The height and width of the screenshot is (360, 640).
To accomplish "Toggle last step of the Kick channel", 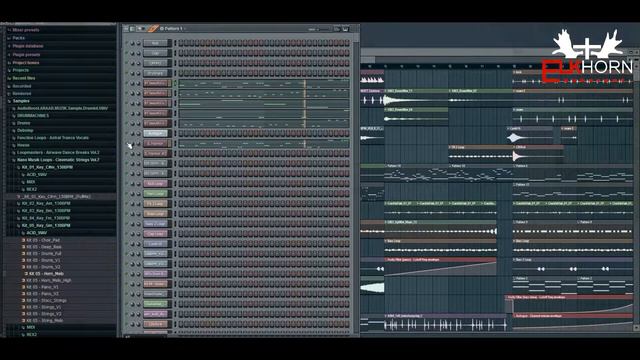I will (x=347, y=43).
